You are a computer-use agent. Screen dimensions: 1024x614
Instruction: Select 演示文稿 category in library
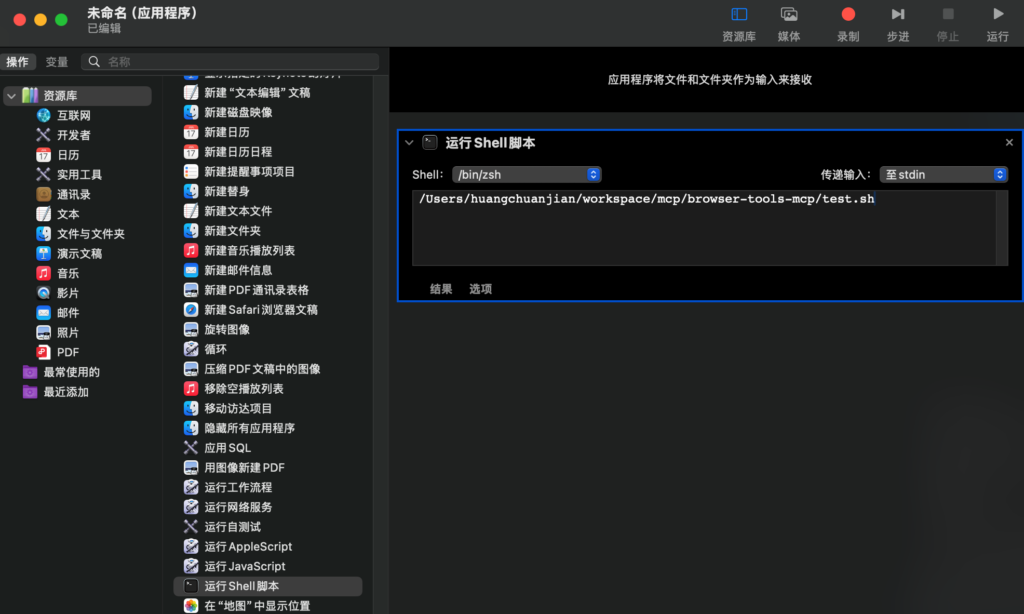pyautogui.click(x=79, y=253)
